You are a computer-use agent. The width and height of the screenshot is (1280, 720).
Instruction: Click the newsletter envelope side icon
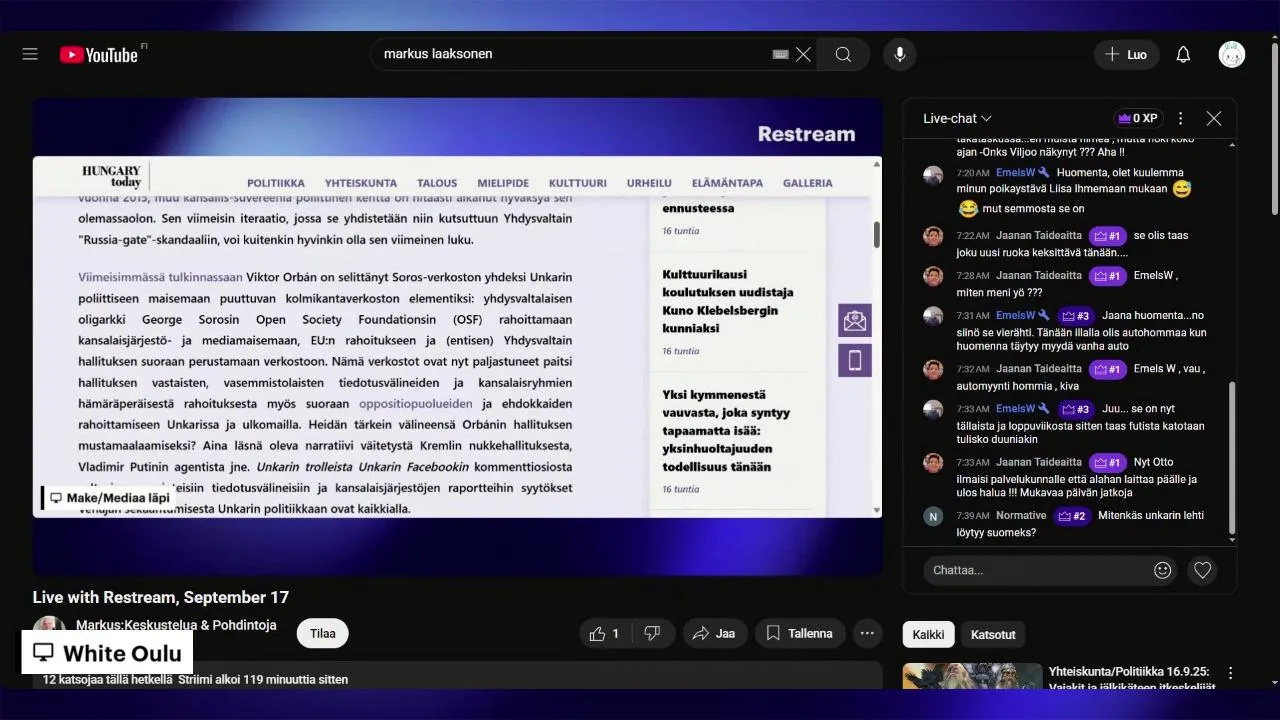pyautogui.click(x=855, y=320)
